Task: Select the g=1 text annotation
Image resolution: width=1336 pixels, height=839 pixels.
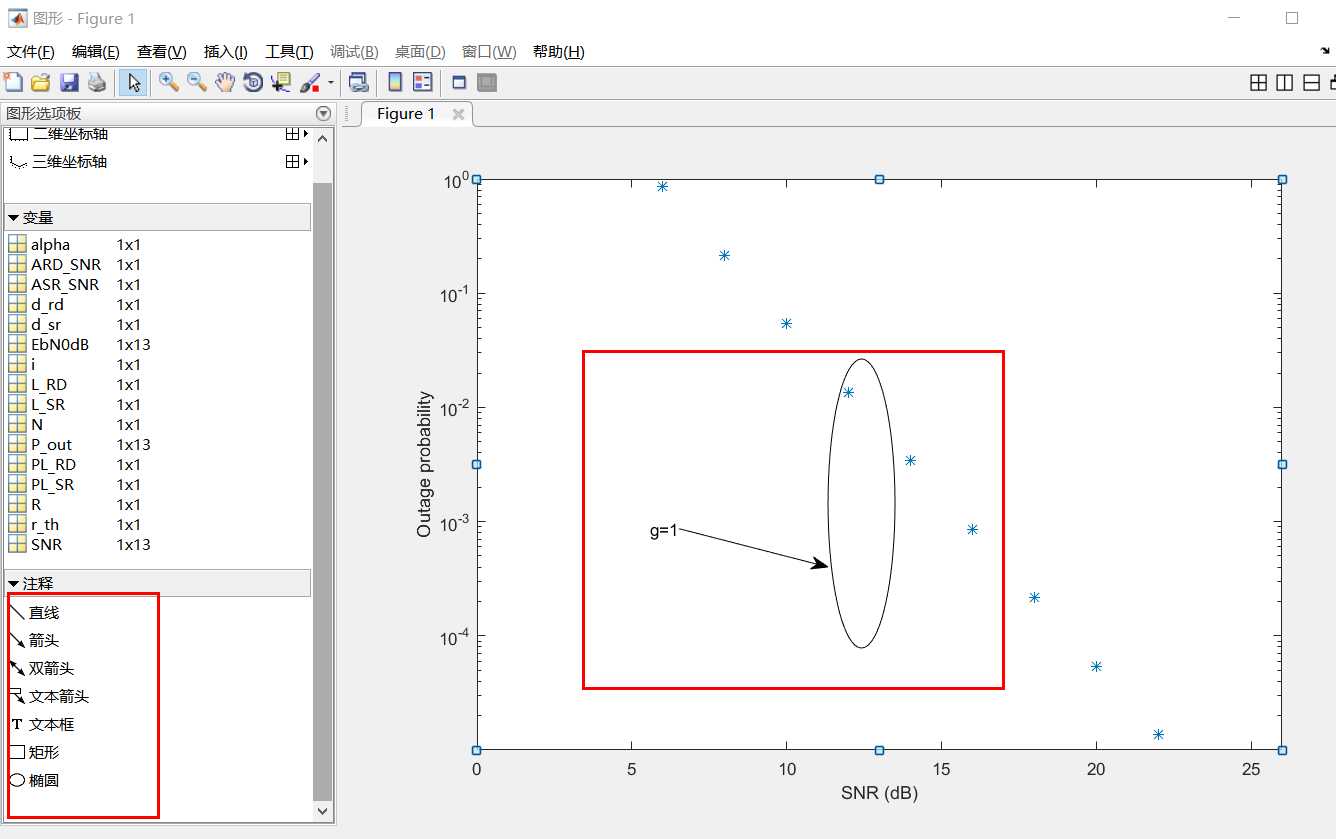Action: 663,531
